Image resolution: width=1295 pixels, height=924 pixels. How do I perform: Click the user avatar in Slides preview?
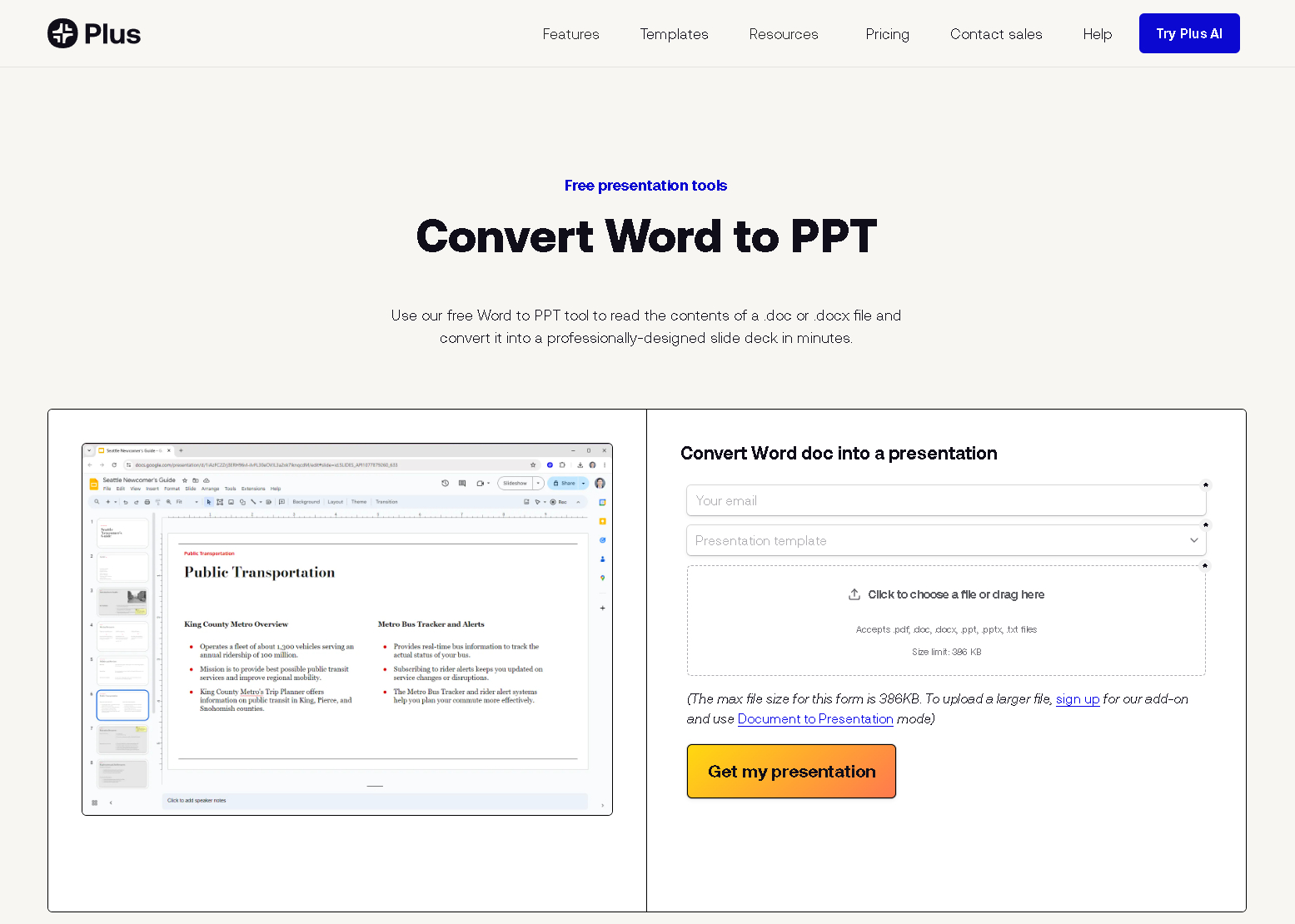(600, 483)
